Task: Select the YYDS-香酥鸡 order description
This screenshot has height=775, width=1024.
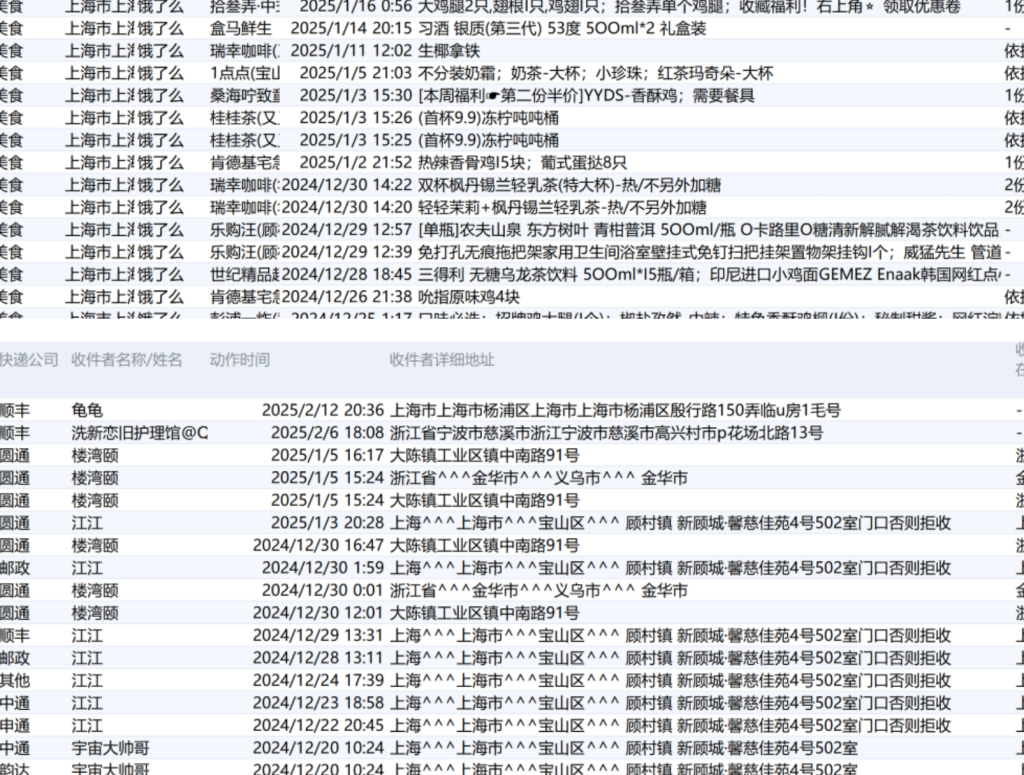Action: (586, 96)
